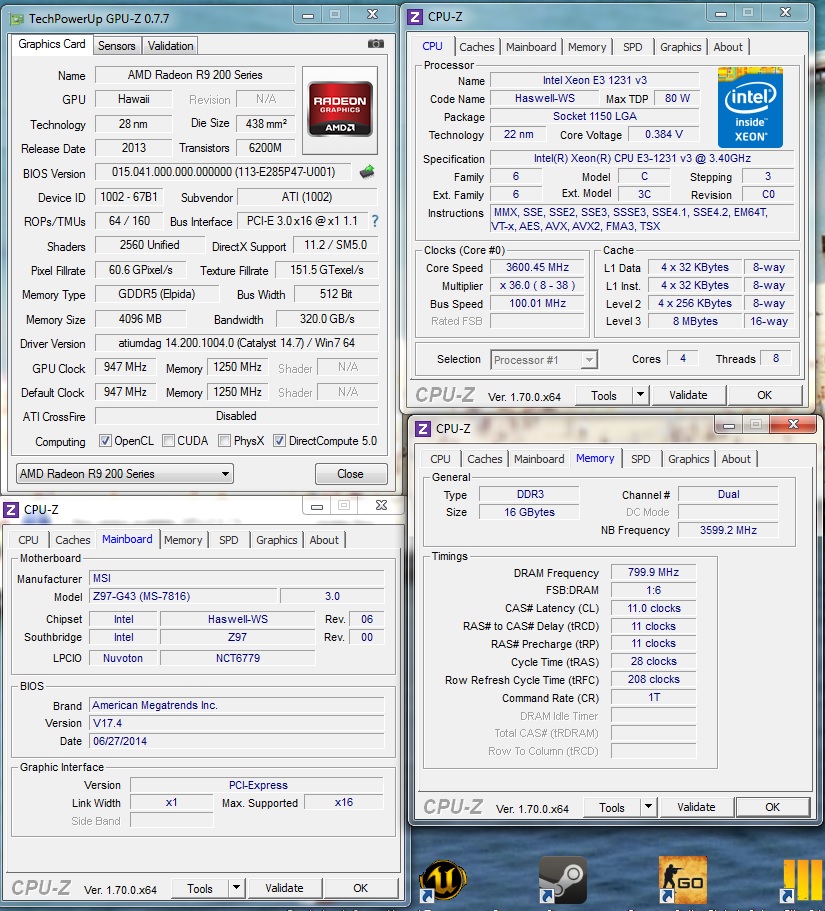Click Tools in the Mainboard CPU-Z window
825x911 pixels.
coord(200,888)
